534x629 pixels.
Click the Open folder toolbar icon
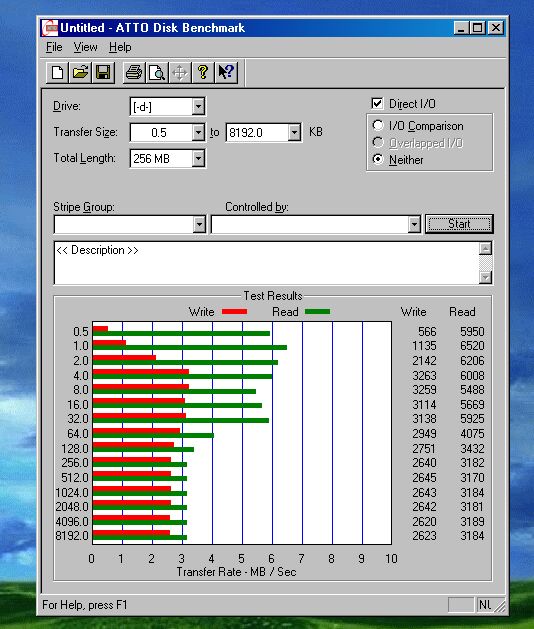pyautogui.click(x=80, y=73)
